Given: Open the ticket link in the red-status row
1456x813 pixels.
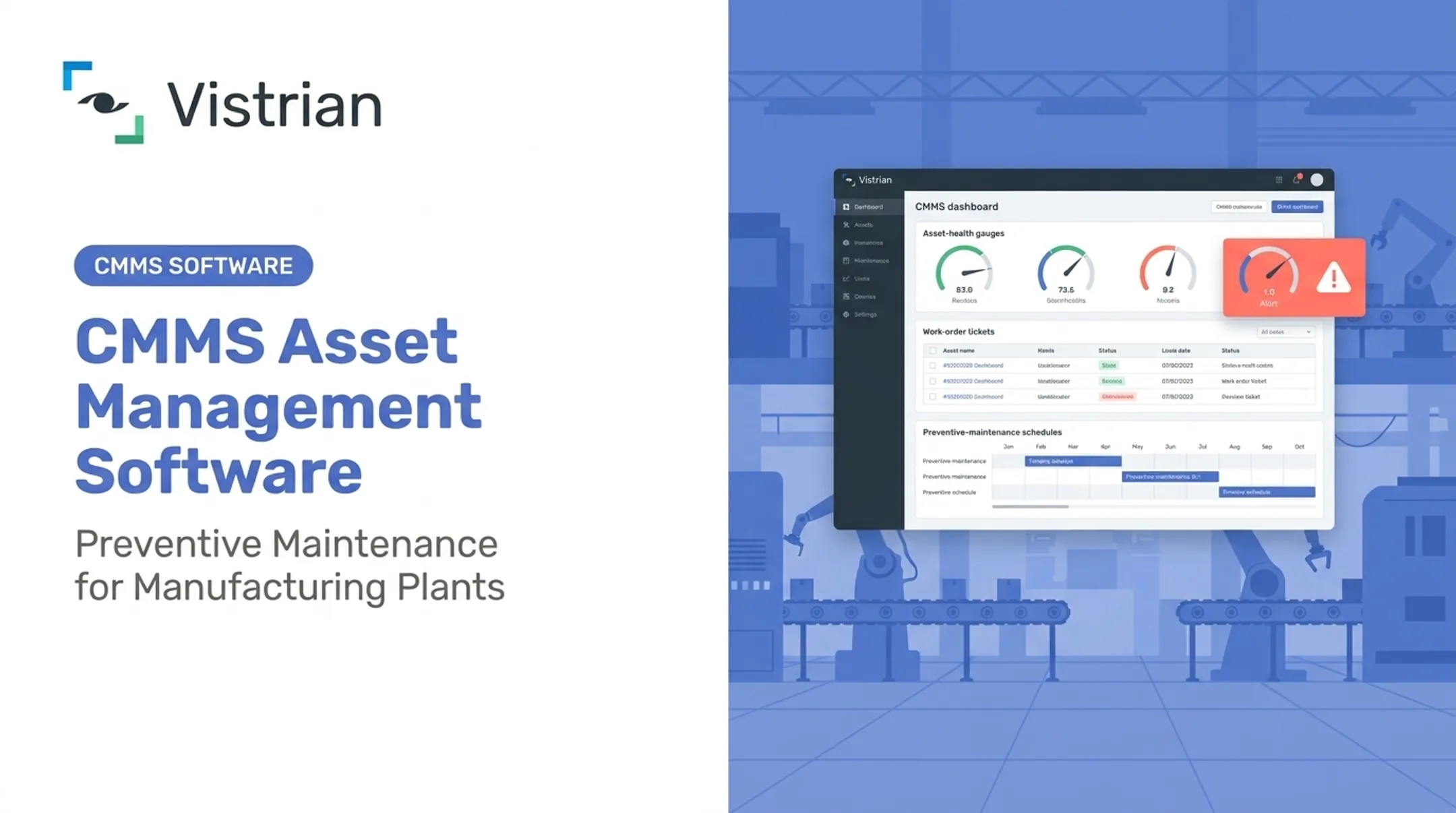Looking at the screenshot, I should [973, 397].
